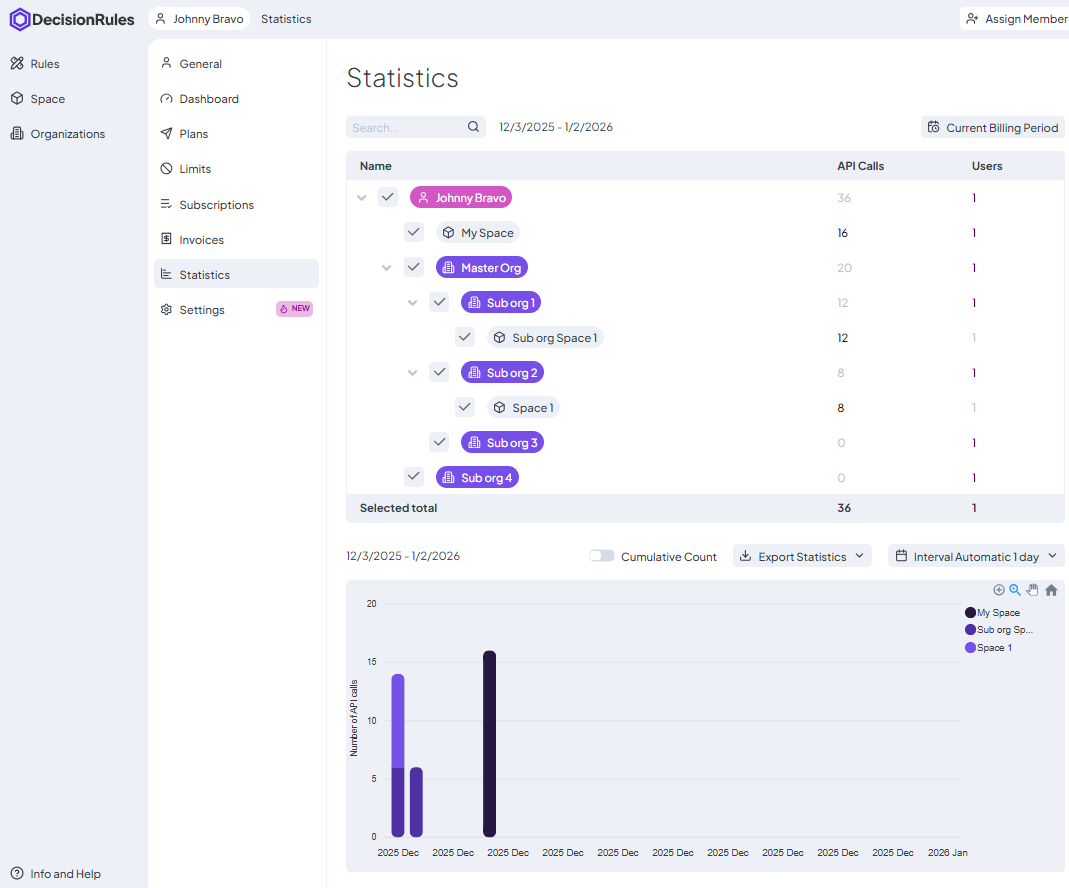Screen dimensions: 1069x888
Task: Click the DecisionRules logo
Action: tap(72, 19)
